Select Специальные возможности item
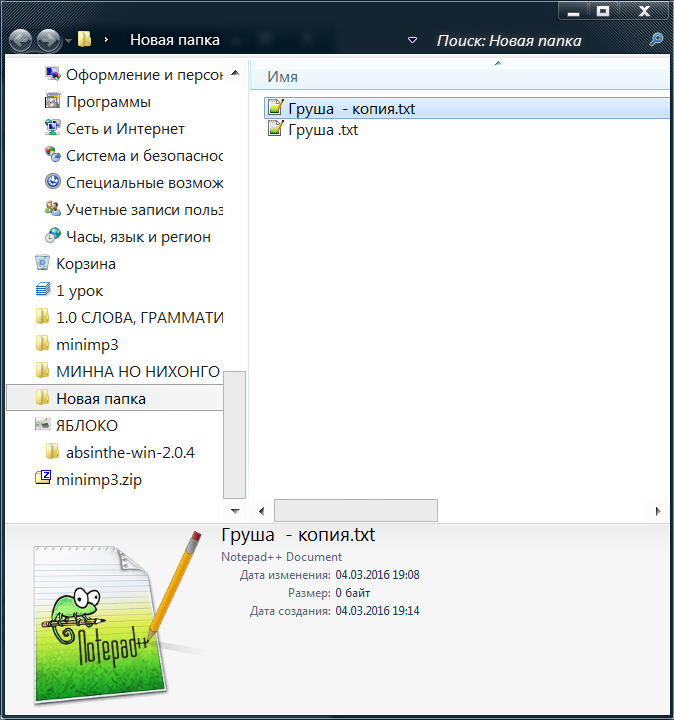Viewport: 674px width, 720px height. coord(144,183)
